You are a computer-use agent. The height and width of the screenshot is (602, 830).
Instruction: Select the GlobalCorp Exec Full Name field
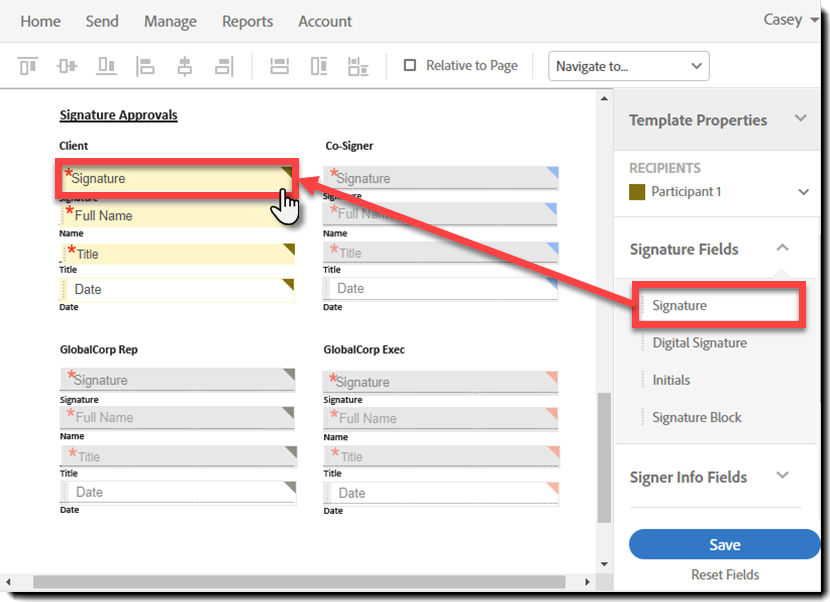[441, 418]
